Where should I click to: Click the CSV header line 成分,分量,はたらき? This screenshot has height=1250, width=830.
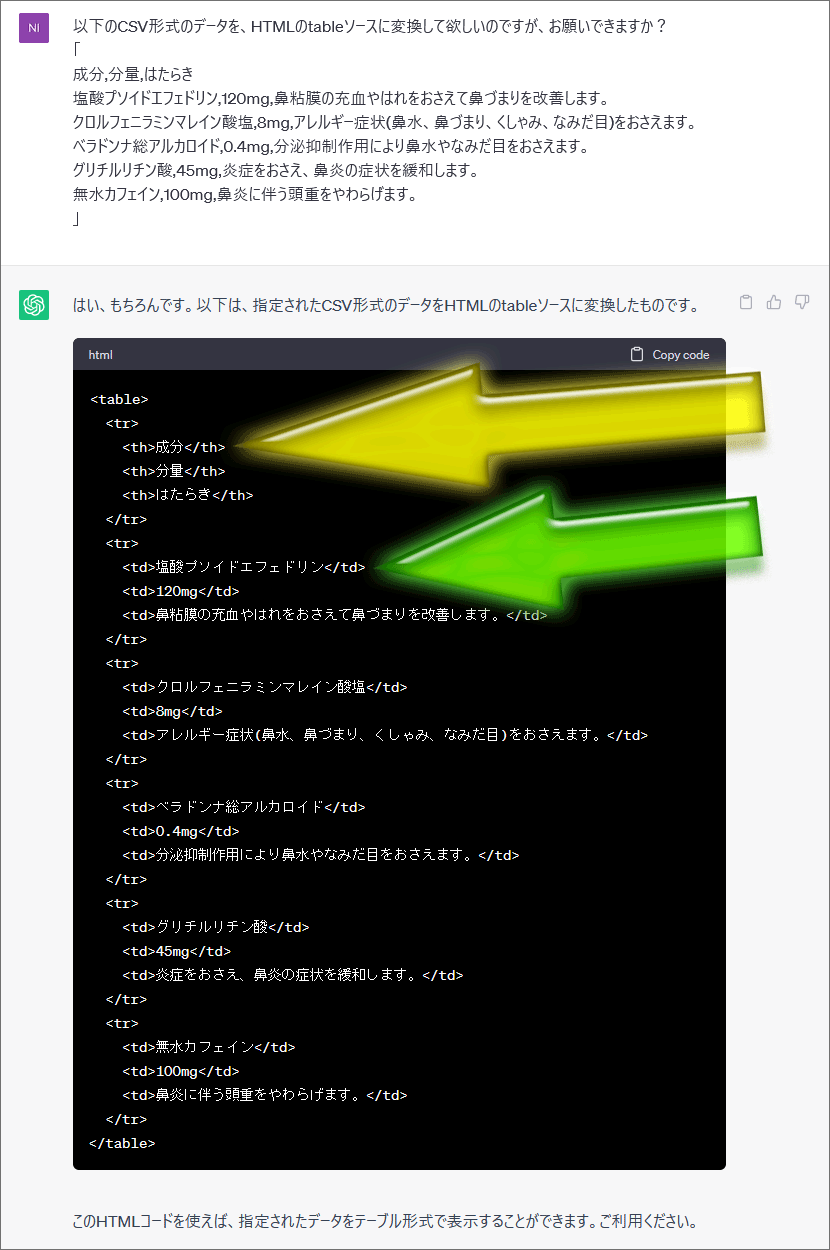point(134,75)
